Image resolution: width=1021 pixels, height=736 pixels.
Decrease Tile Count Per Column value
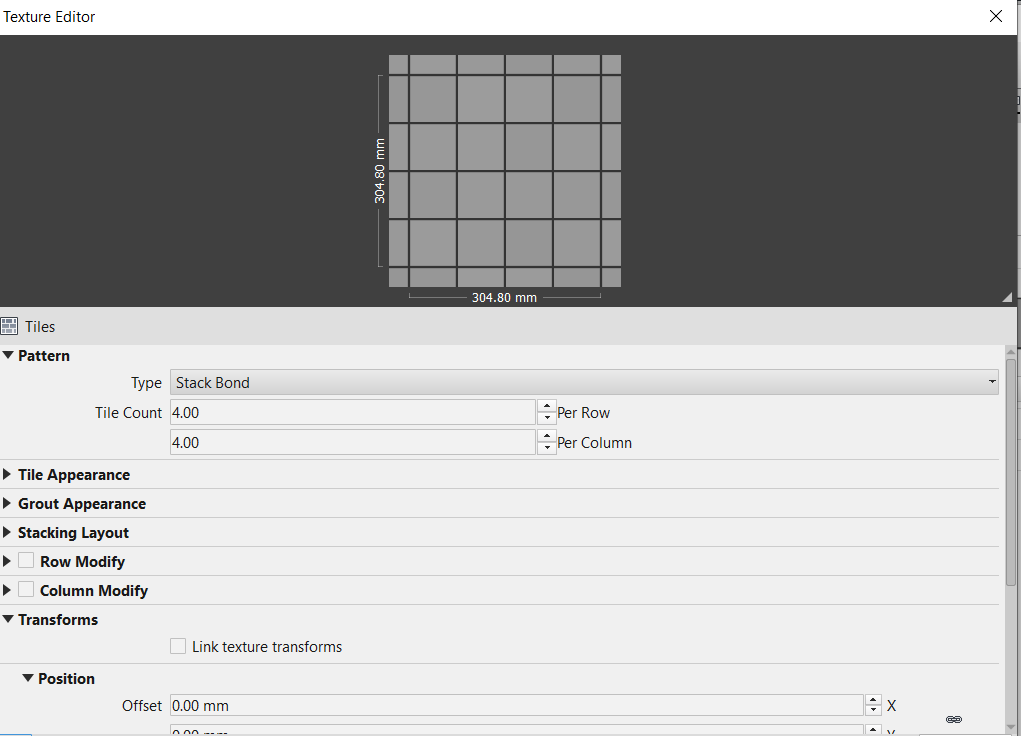pos(547,448)
